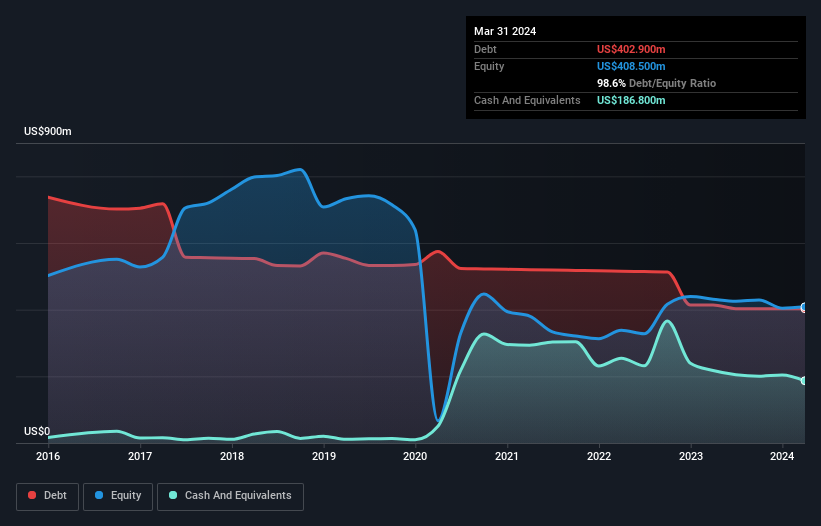
Task: Select the 2020 x-axis label
Action: click(415, 456)
